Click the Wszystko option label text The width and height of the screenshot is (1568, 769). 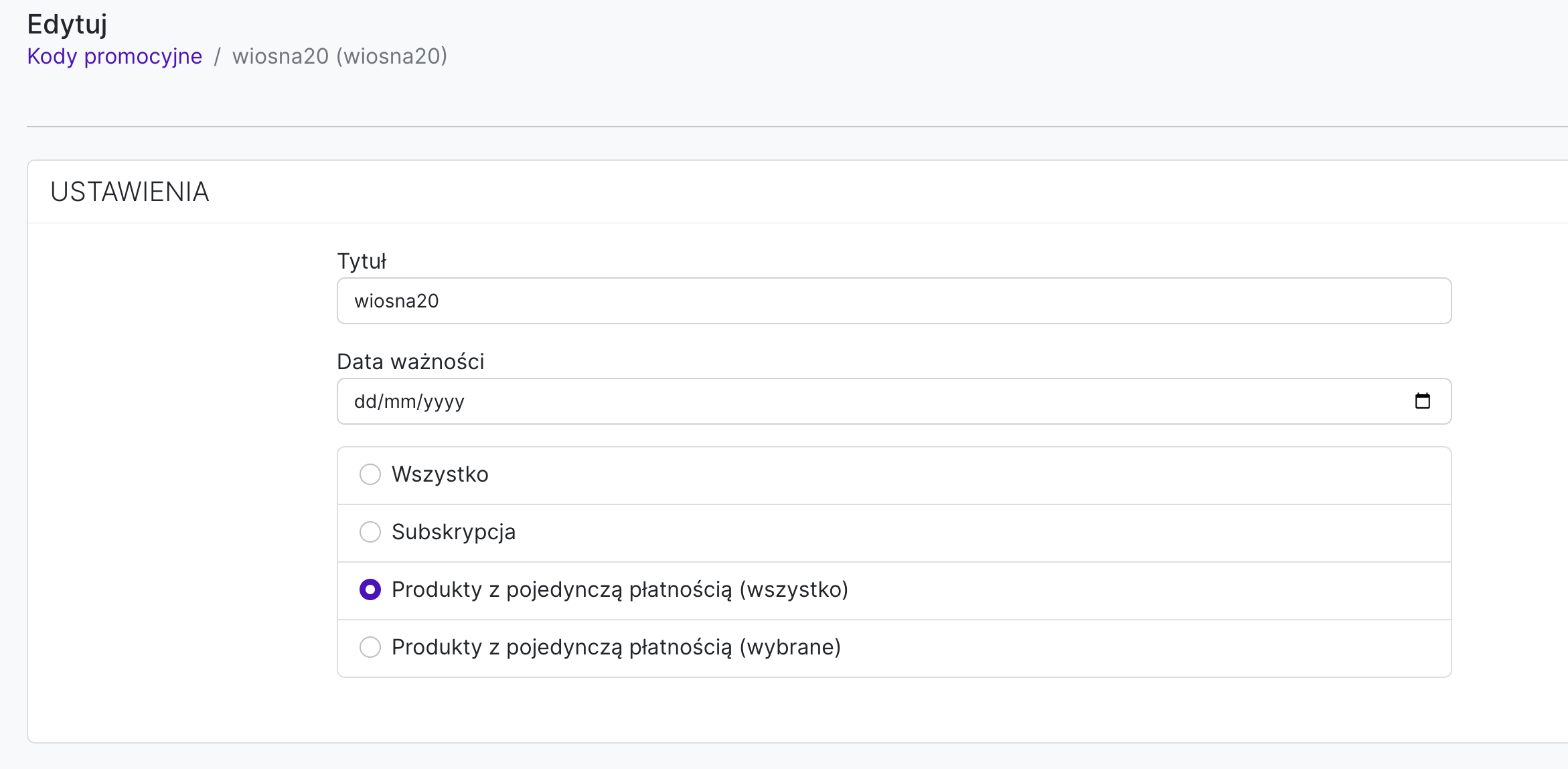(440, 474)
